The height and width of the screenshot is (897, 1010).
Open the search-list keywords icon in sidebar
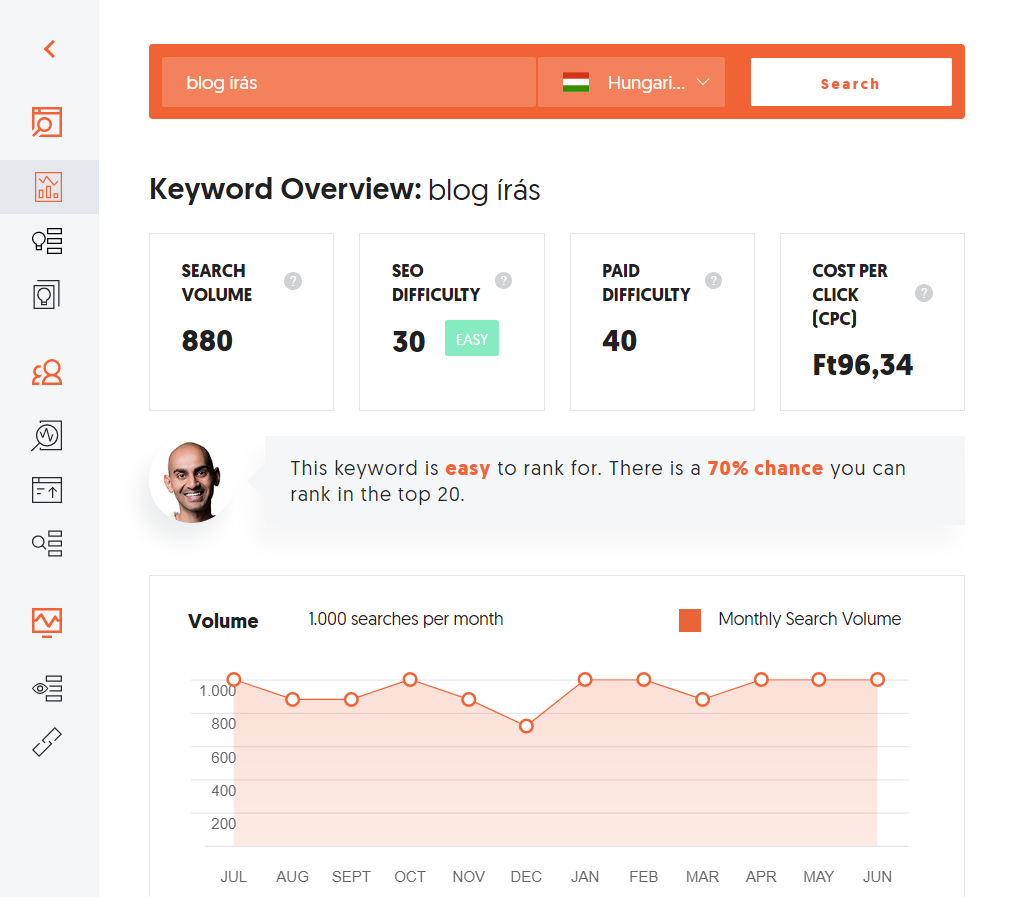[47, 543]
